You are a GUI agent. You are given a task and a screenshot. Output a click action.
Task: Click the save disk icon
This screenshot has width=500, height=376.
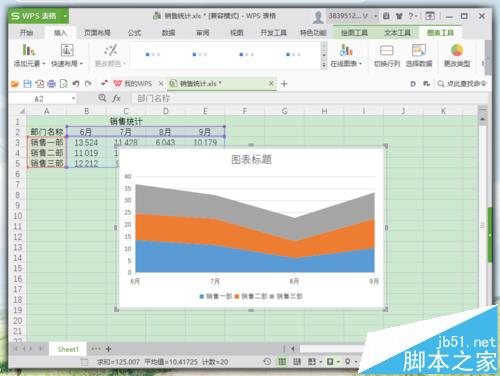27,84
